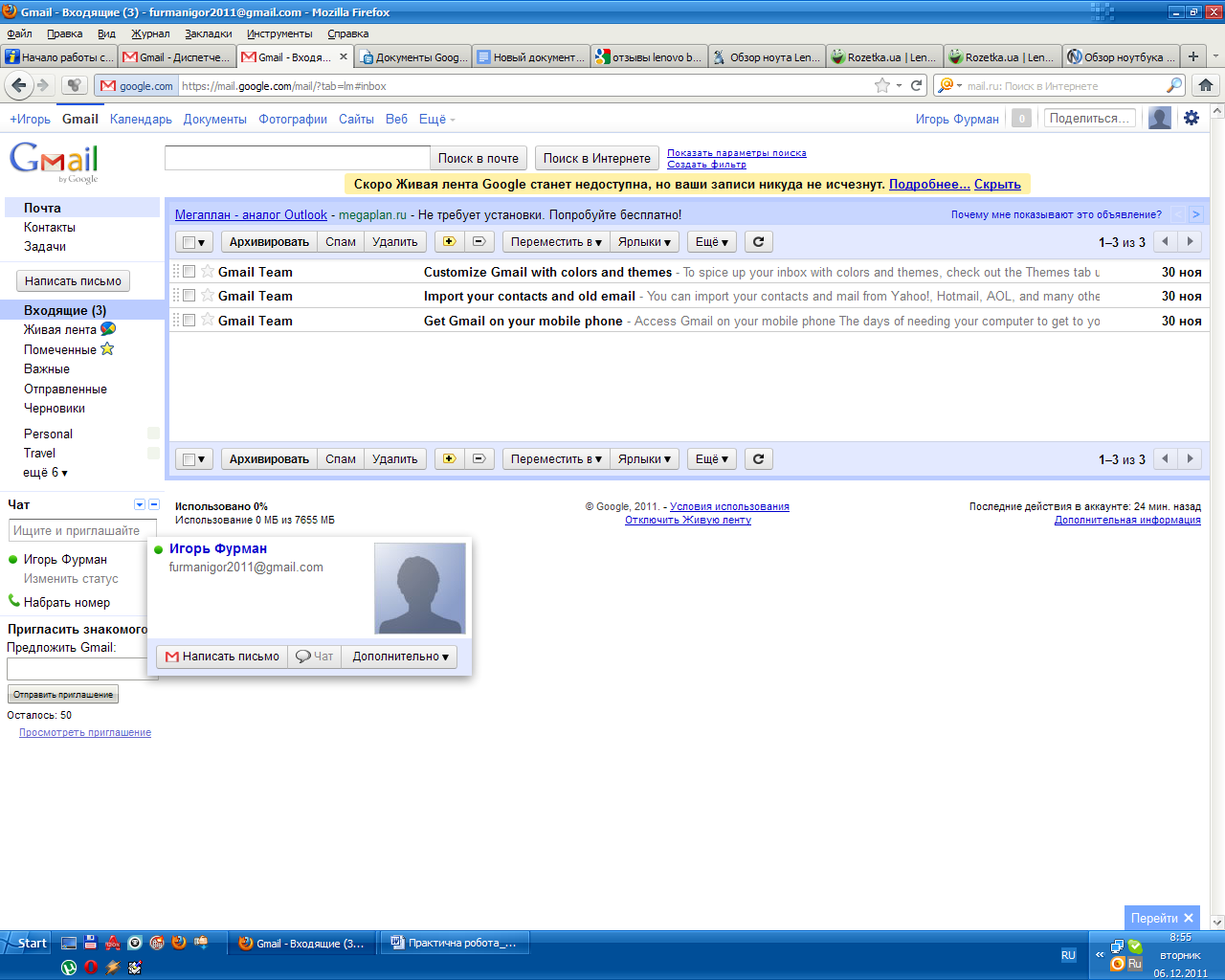Go to newer messages arrow in top toolbar
The image size is (1225, 980).
[1165, 242]
